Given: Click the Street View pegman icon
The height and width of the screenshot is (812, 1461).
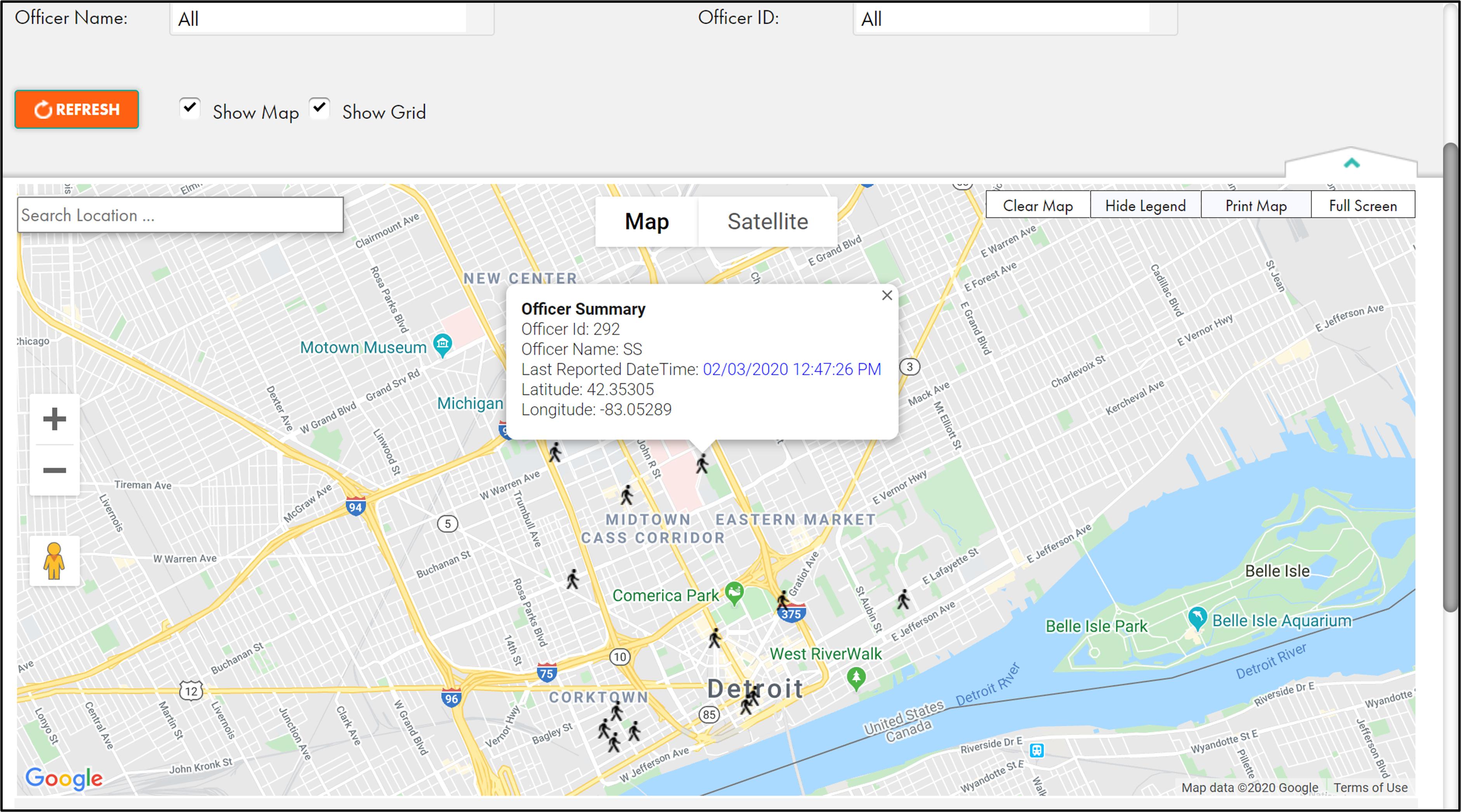Looking at the screenshot, I should click(54, 561).
